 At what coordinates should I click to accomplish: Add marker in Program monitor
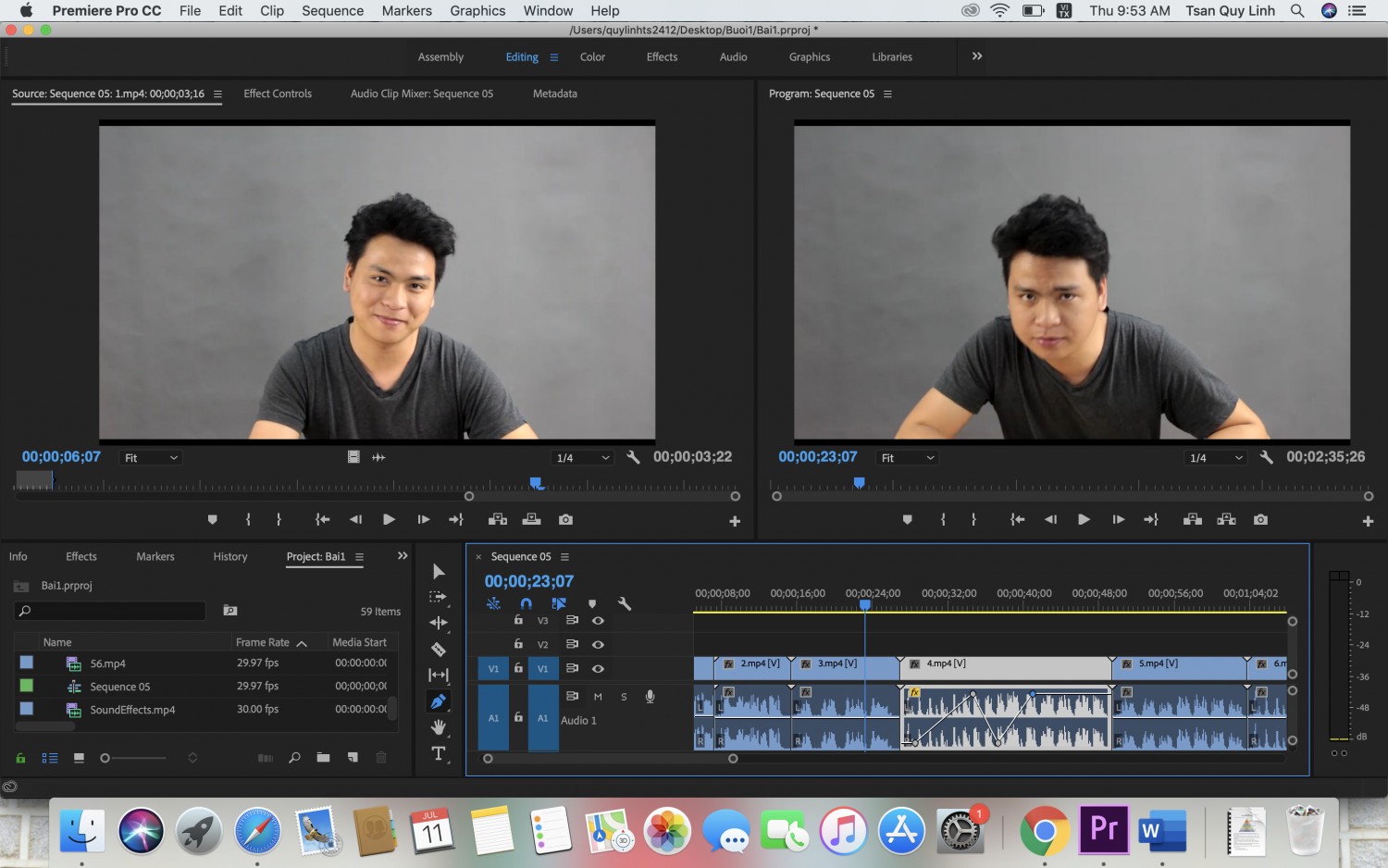click(x=908, y=520)
